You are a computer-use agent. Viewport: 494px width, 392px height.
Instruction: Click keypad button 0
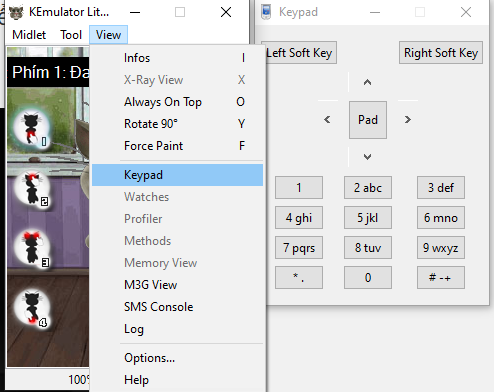pyautogui.click(x=368, y=277)
